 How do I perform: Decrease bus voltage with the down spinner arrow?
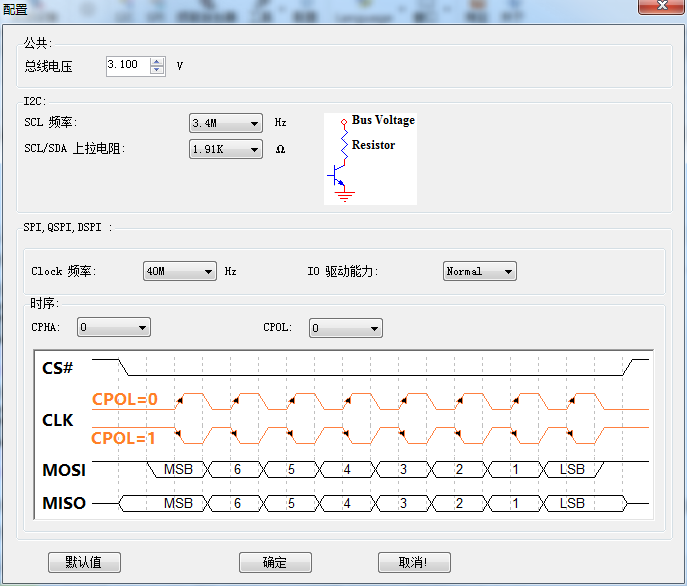[x=157, y=70]
